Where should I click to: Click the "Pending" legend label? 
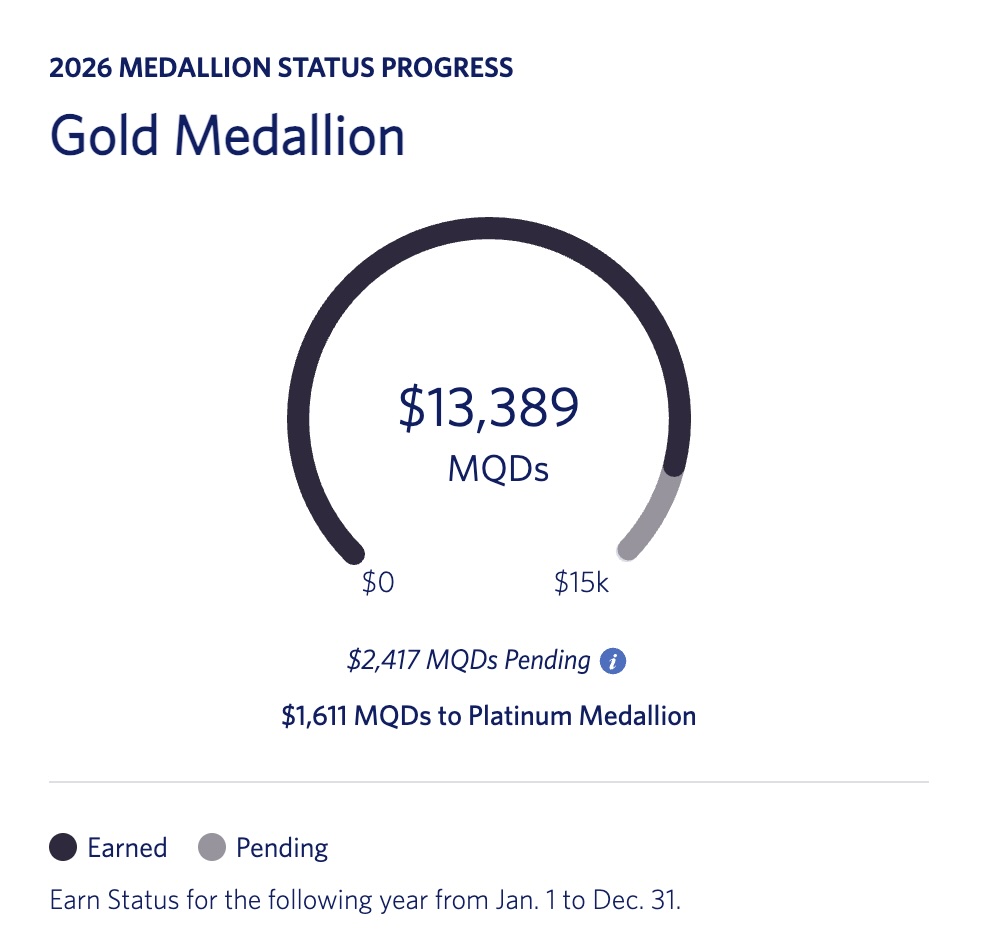click(x=282, y=849)
